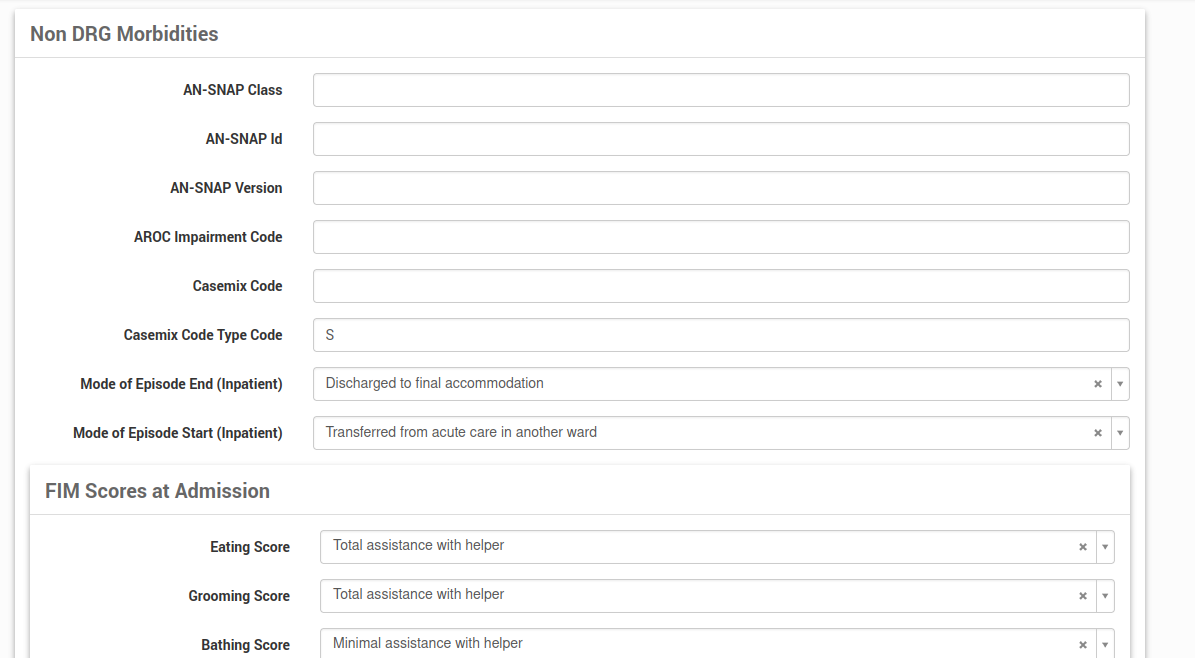Clear the Eating Score selection

[1082, 547]
